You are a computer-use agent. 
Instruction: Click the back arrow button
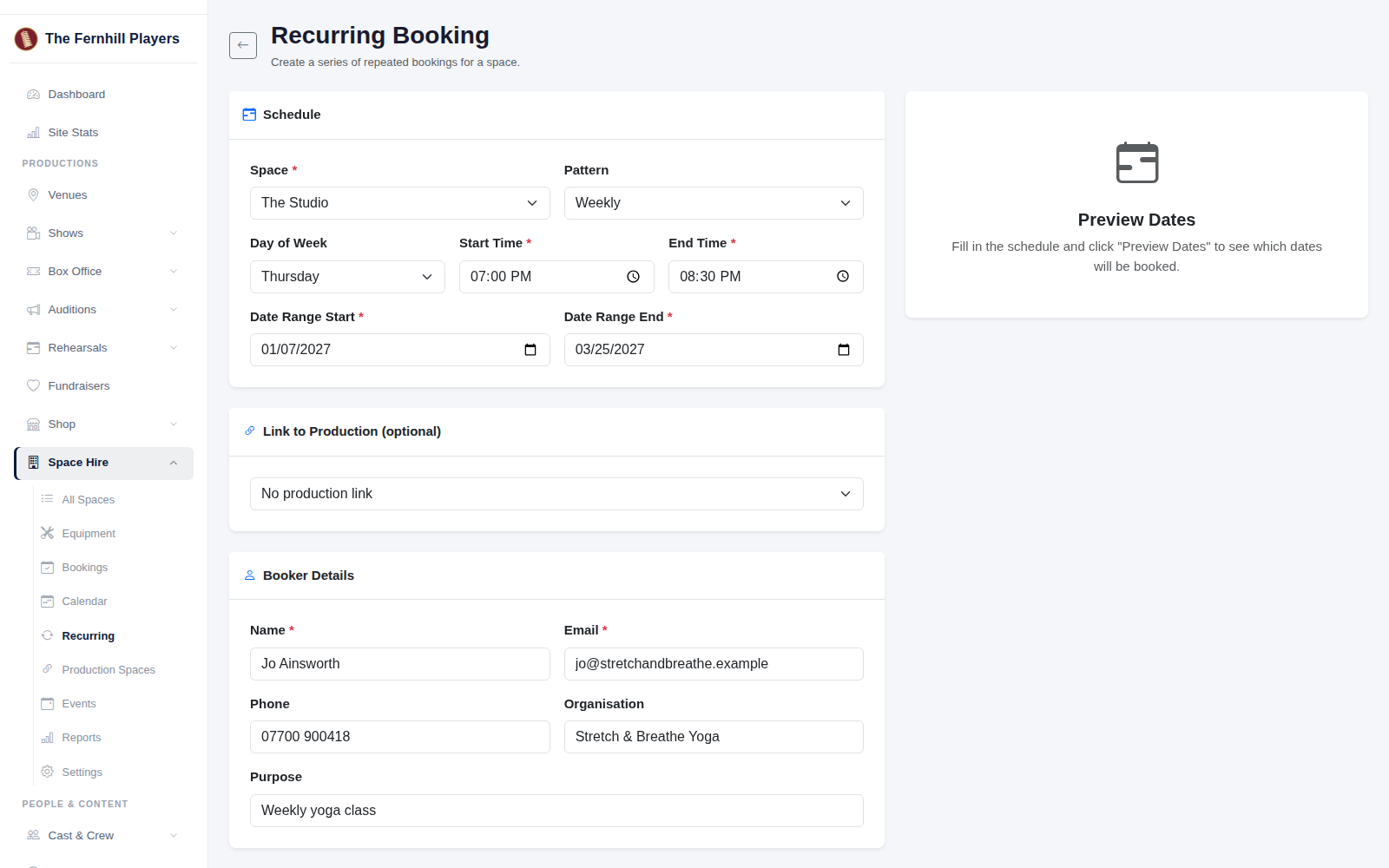click(x=243, y=45)
